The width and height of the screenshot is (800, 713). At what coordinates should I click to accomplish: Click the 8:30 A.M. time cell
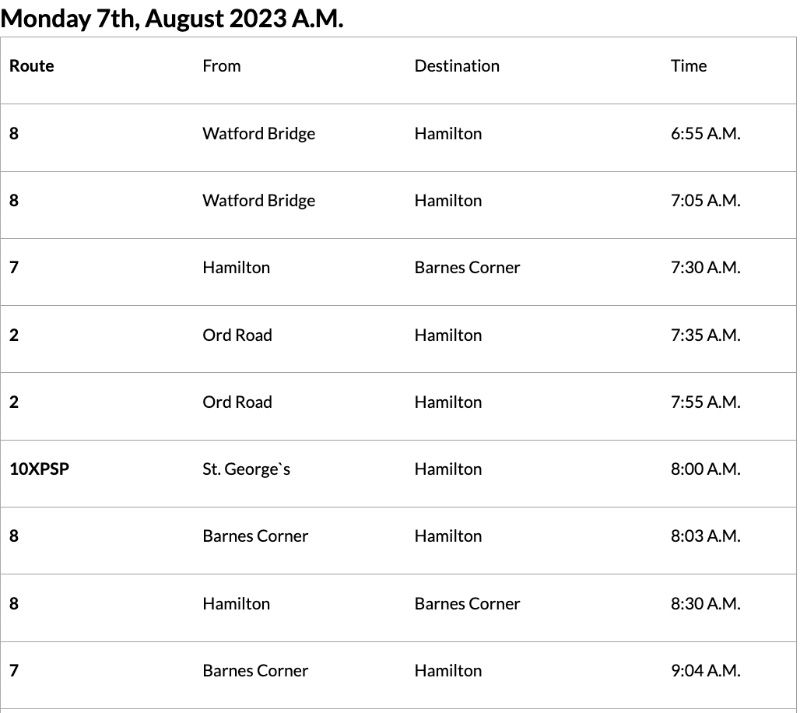[x=705, y=604]
